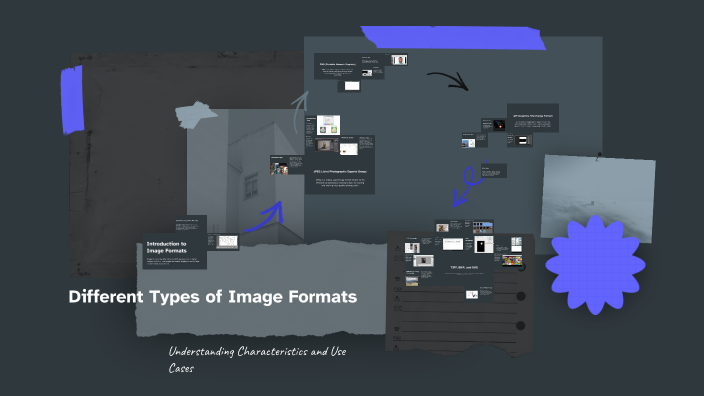The image size is (704, 396).
Task: Click the dark spark thumbnail in GIF topic
Action: pos(499,125)
